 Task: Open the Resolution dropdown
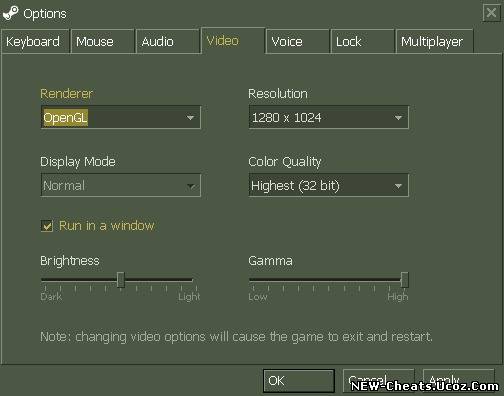coord(328,117)
